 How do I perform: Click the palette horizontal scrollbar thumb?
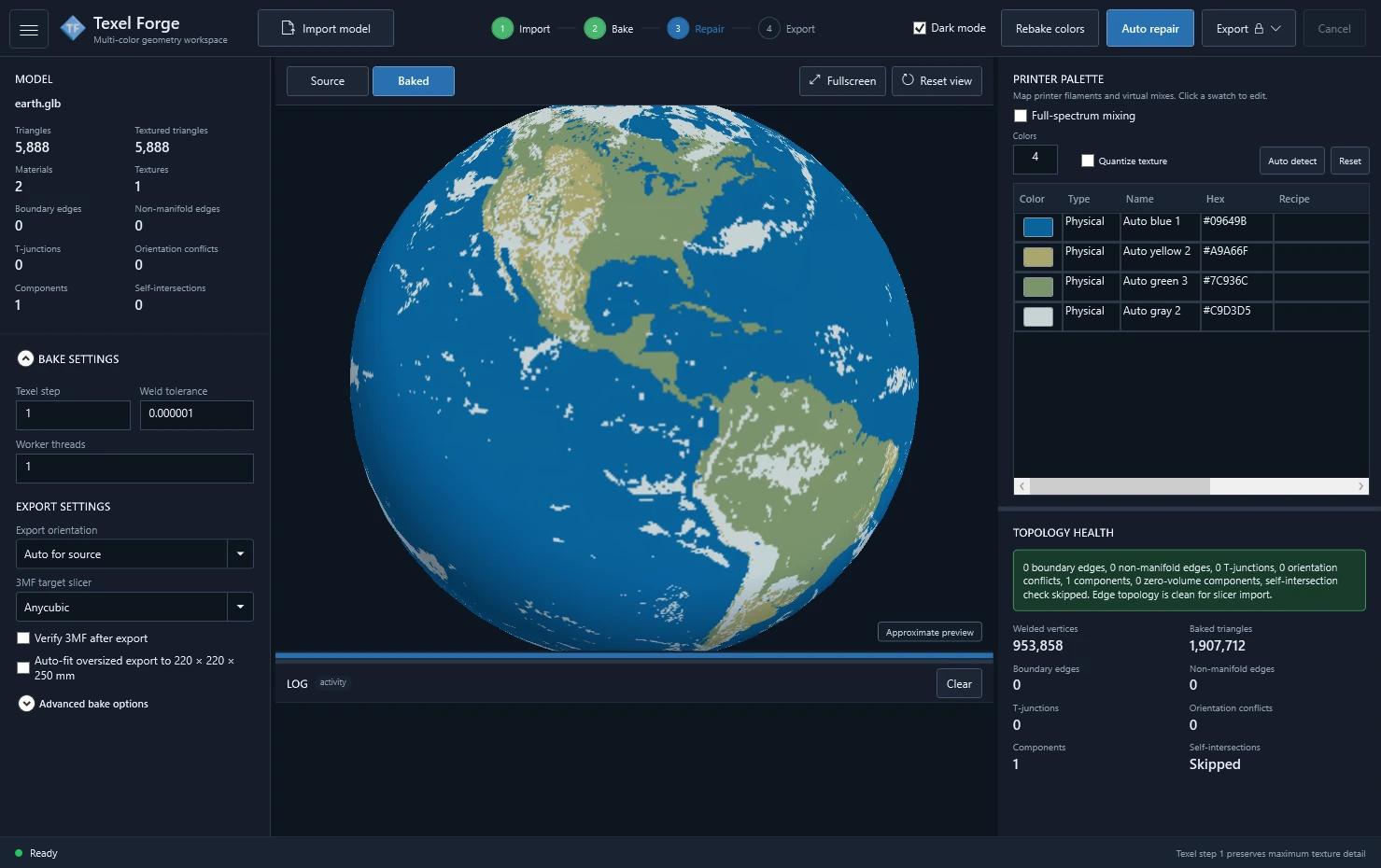pos(1120,486)
